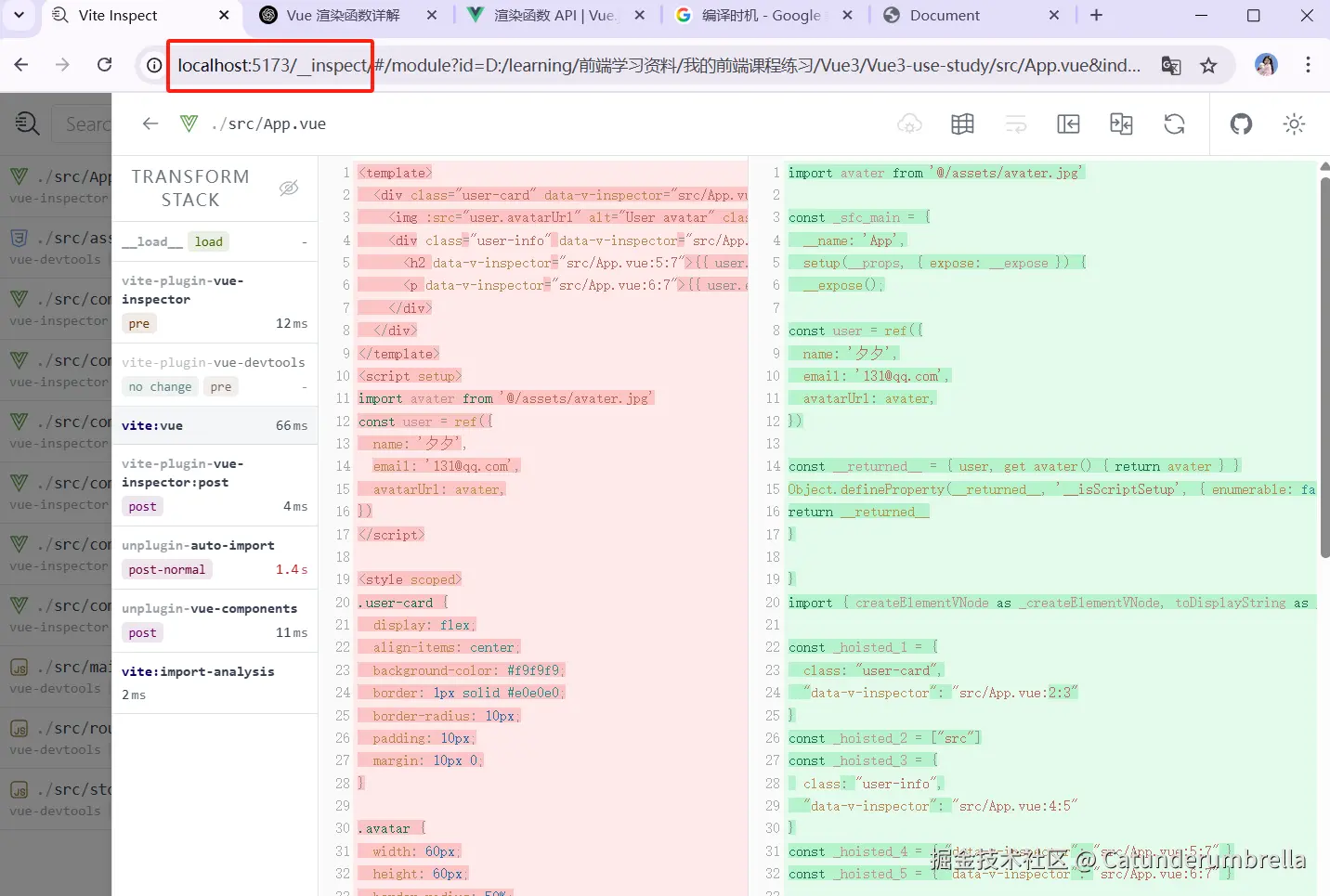Reload the current page

point(104,64)
